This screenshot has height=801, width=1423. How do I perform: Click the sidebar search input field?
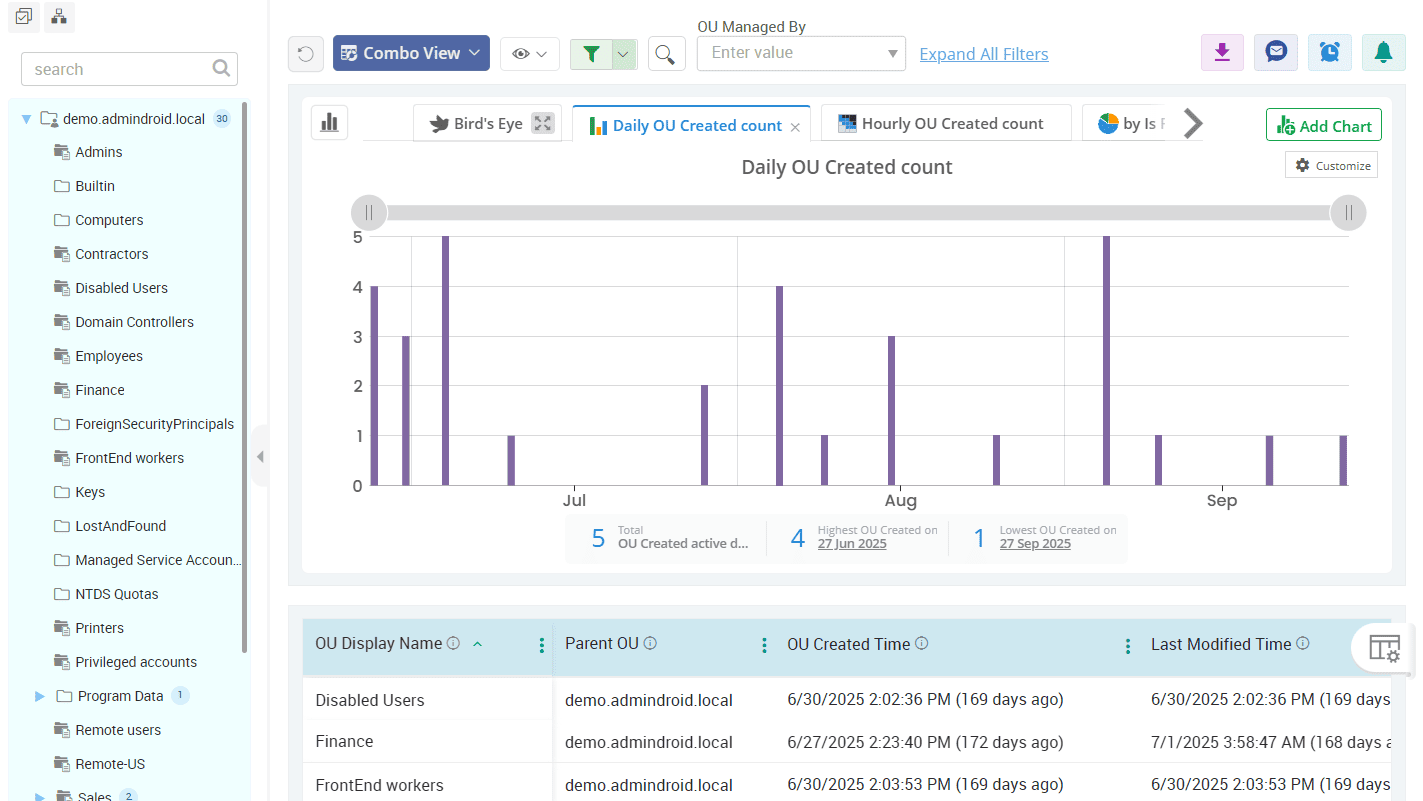[x=120, y=69]
